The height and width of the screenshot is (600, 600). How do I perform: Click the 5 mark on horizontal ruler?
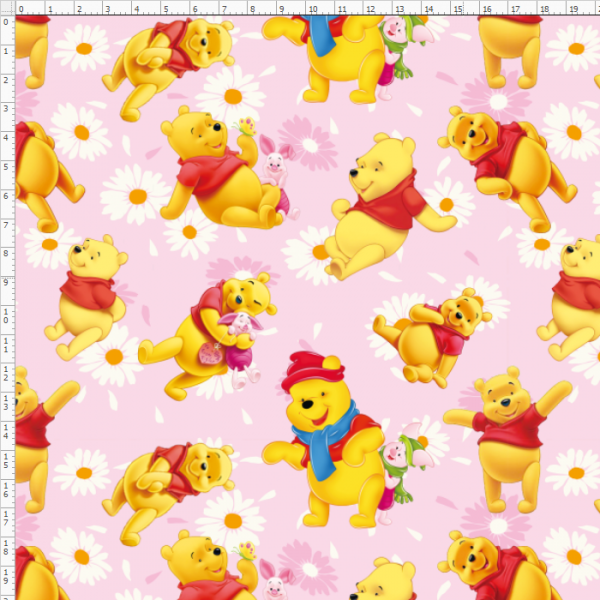pos(166,9)
